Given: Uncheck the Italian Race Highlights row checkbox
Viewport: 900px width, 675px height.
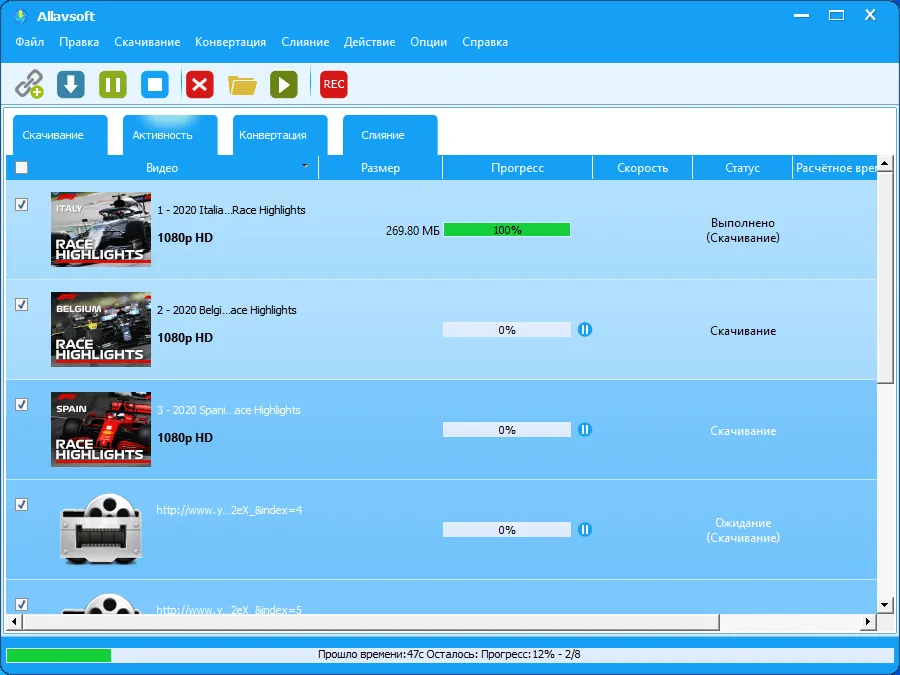Looking at the screenshot, I should (21, 204).
